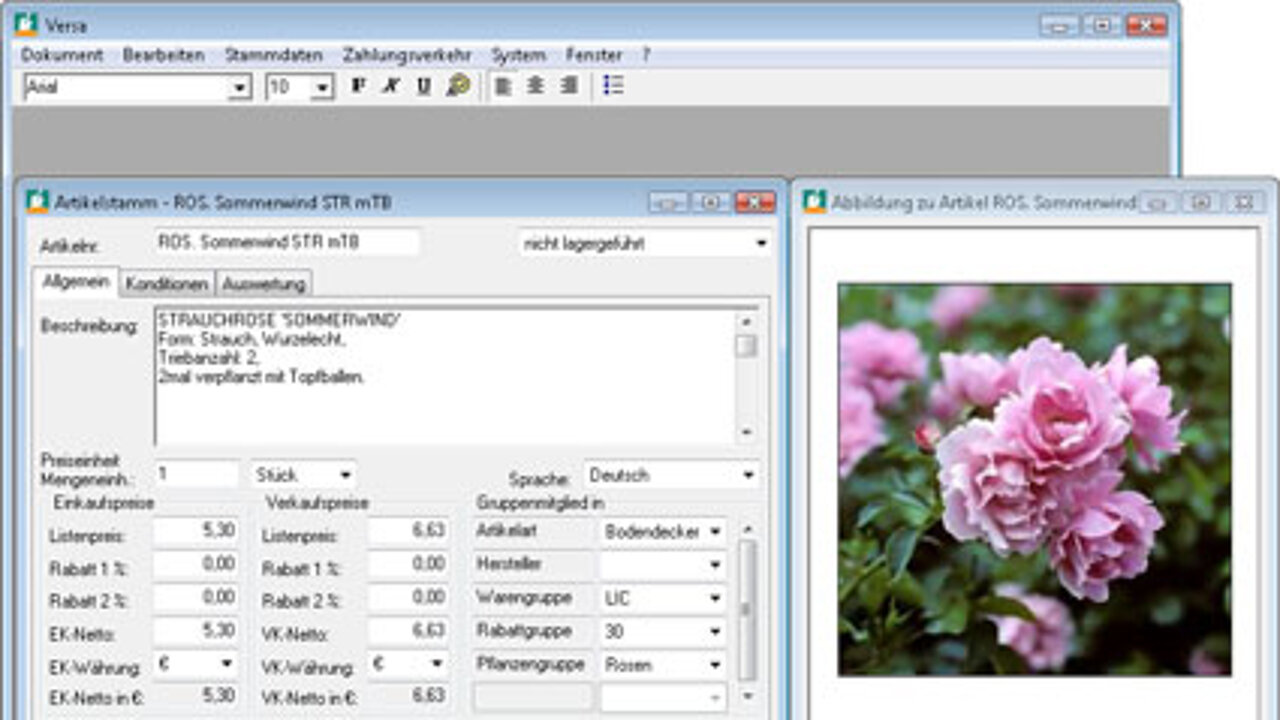Open the font size 10 dropdown
Viewport: 1280px width, 720px height.
322,88
